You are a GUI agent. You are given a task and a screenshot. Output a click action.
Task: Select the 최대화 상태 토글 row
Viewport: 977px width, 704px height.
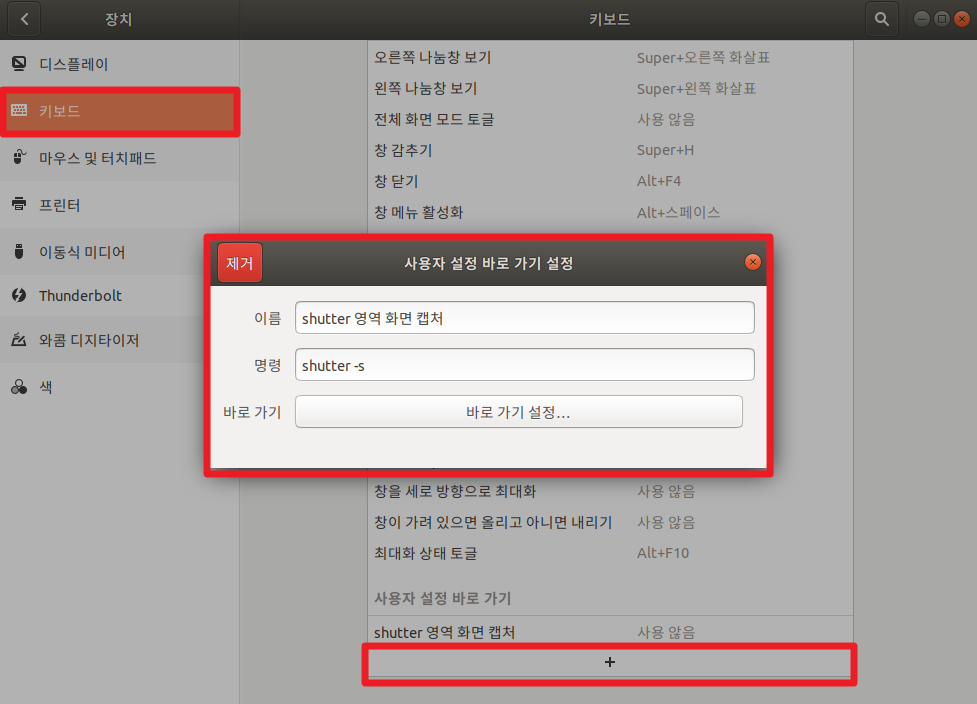611,553
